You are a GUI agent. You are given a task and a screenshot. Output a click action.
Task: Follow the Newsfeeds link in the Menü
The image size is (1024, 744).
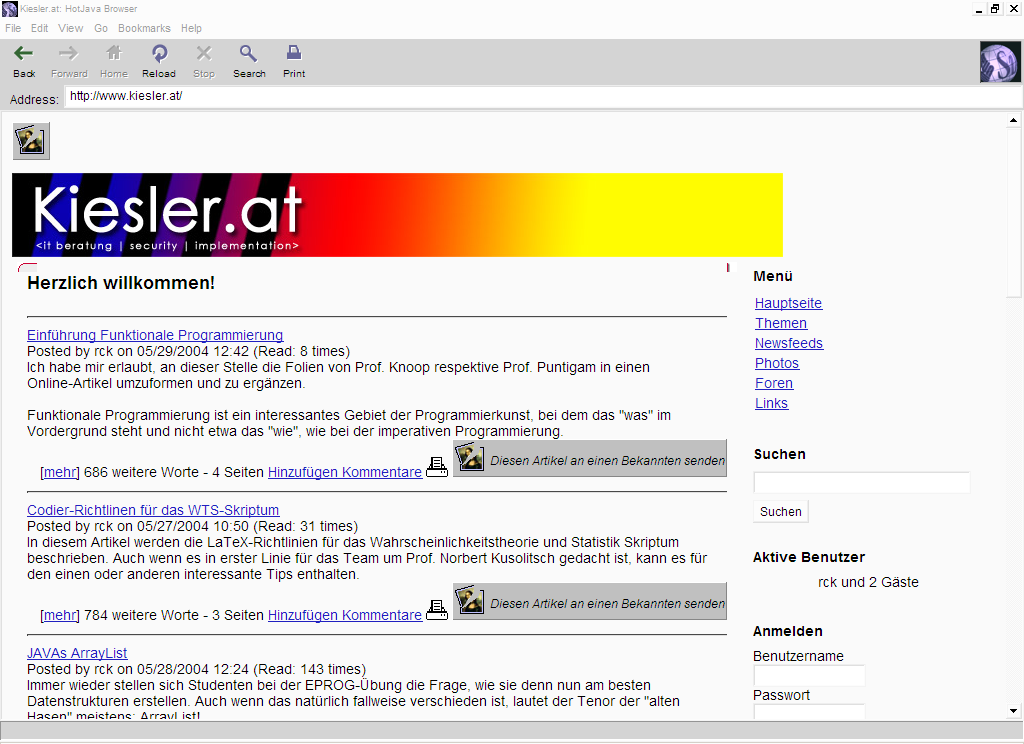point(789,343)
